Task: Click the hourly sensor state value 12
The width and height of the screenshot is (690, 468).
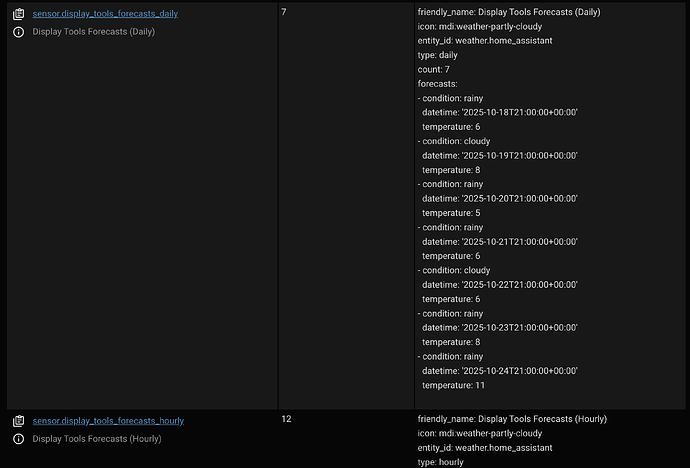Action: [x=286, y=419]
